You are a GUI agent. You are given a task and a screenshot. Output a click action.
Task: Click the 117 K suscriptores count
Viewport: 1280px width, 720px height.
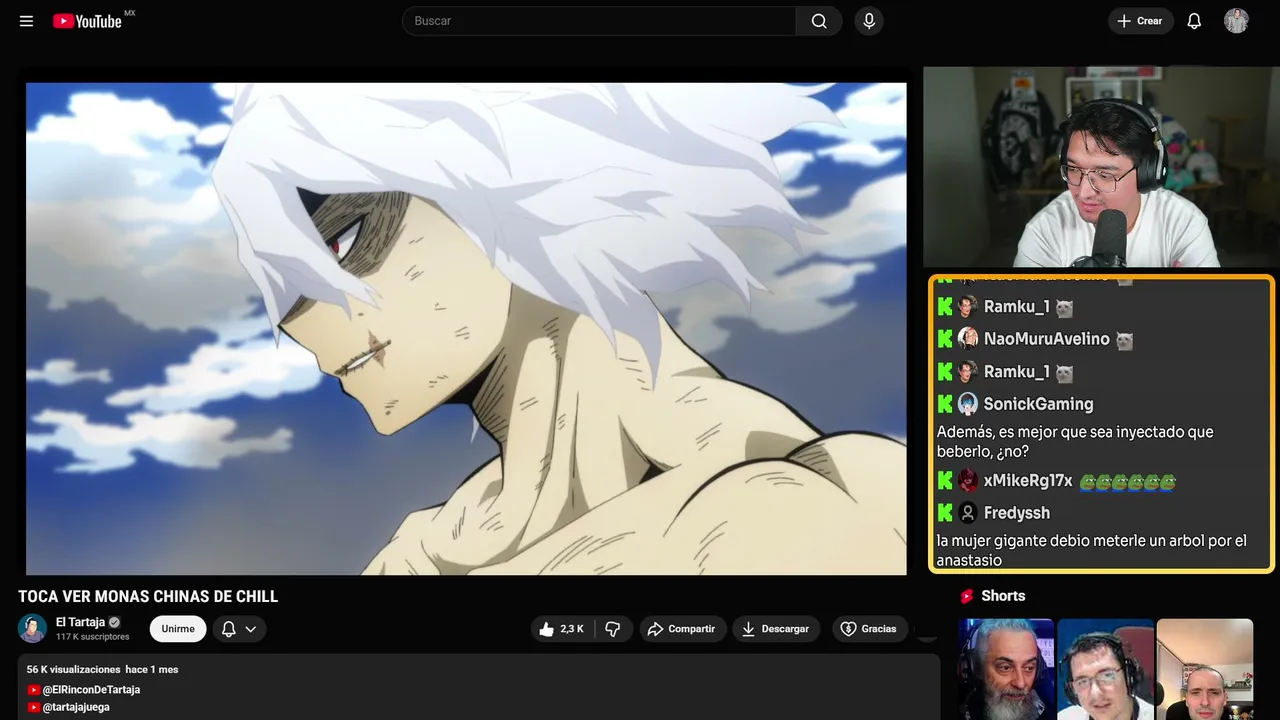(x=93, y=637)
